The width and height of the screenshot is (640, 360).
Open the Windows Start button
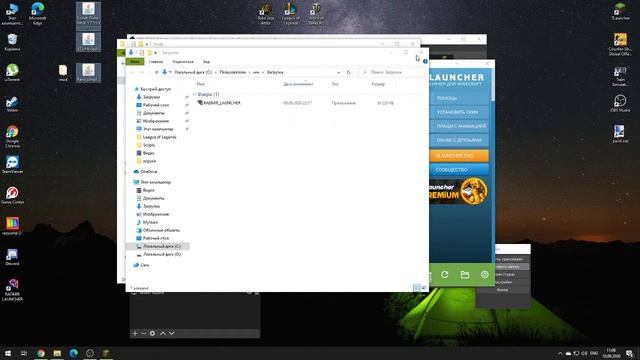point(7,353)
